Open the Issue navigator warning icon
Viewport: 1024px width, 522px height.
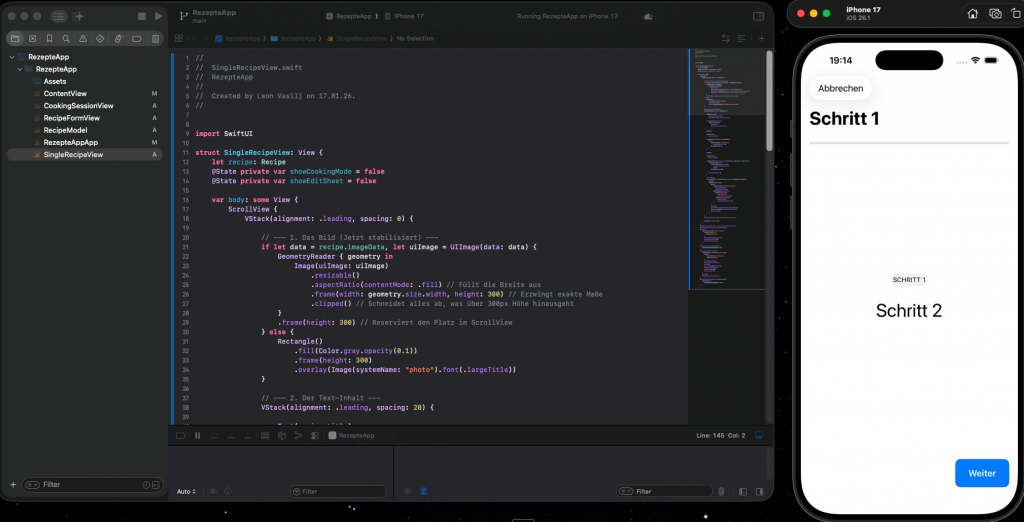point(82,39)
